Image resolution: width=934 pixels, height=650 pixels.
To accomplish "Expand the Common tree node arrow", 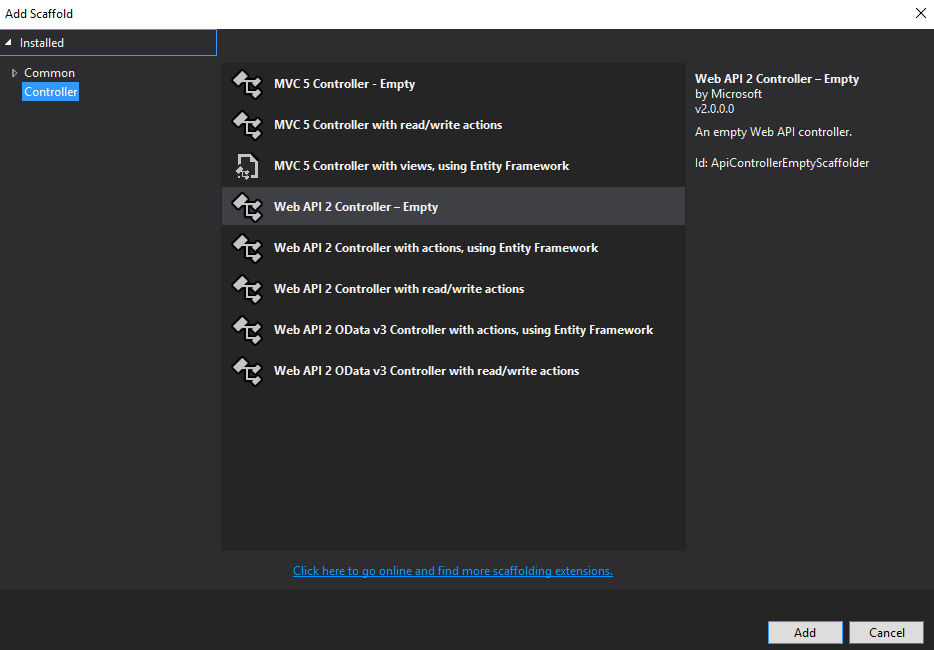I will (x=14, y=73).
